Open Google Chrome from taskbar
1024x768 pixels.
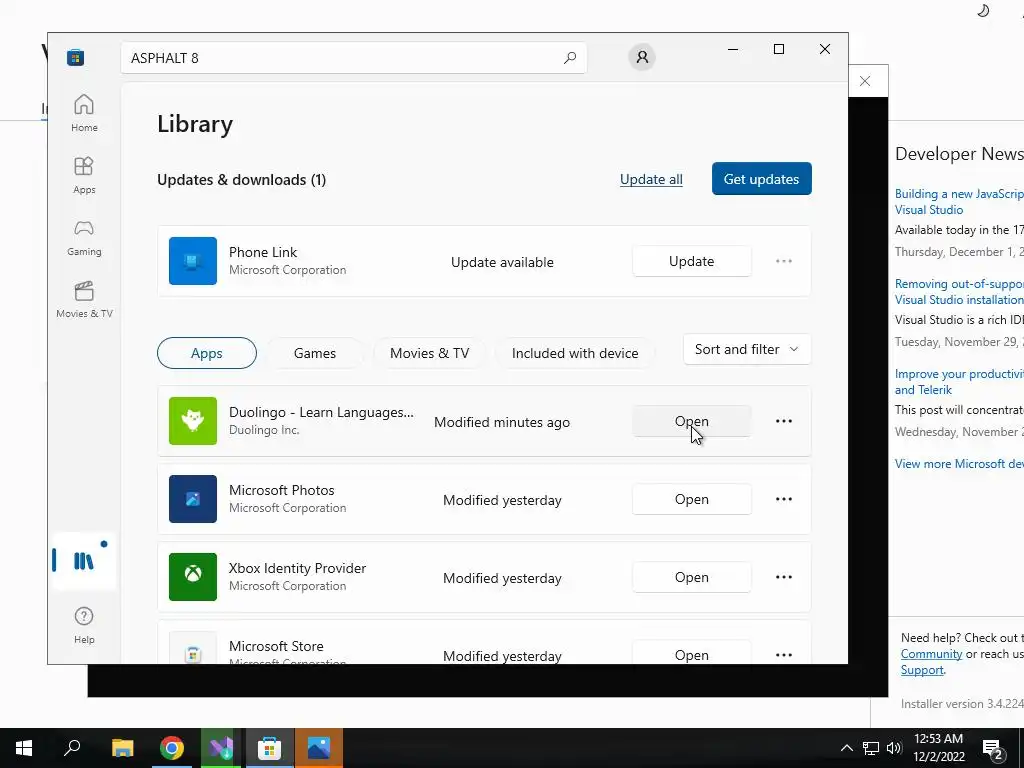point(172,748)
